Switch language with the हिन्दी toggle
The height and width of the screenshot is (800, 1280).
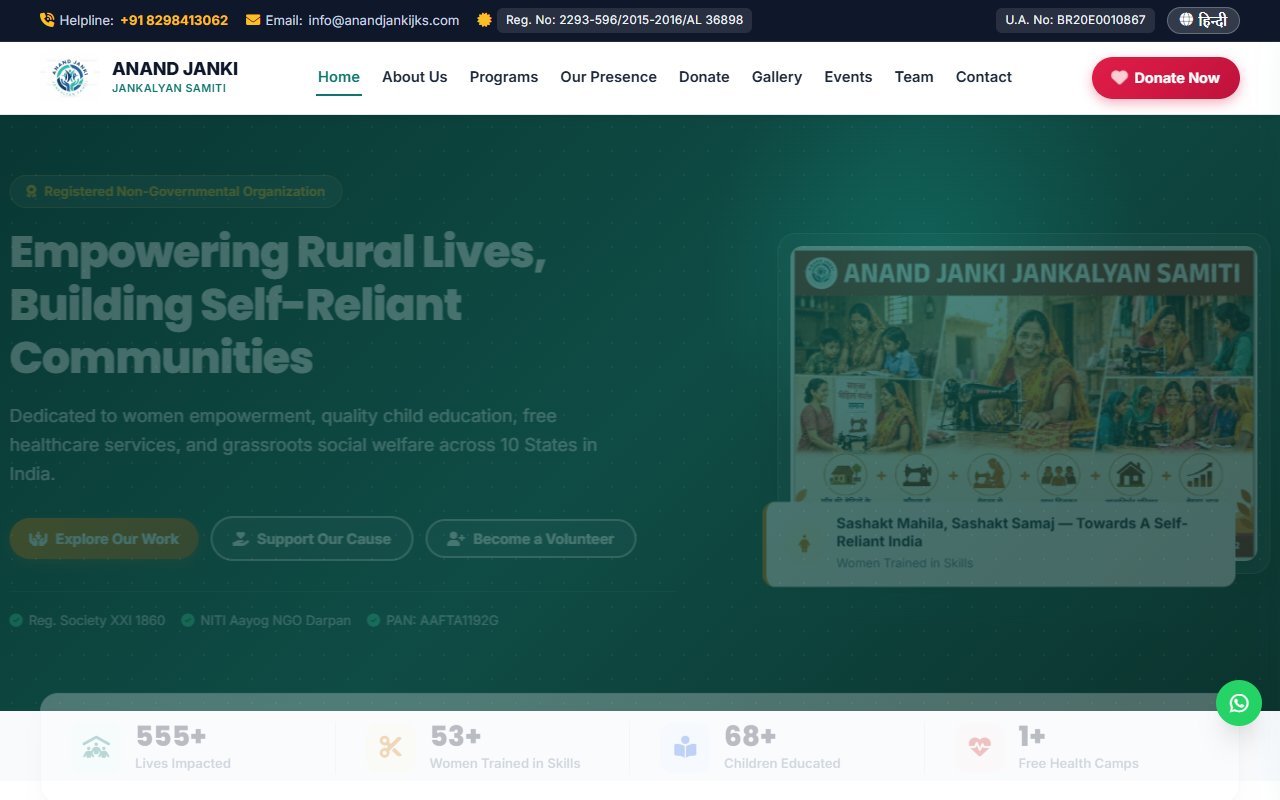pyautogui.click(x=1203, y=20)
